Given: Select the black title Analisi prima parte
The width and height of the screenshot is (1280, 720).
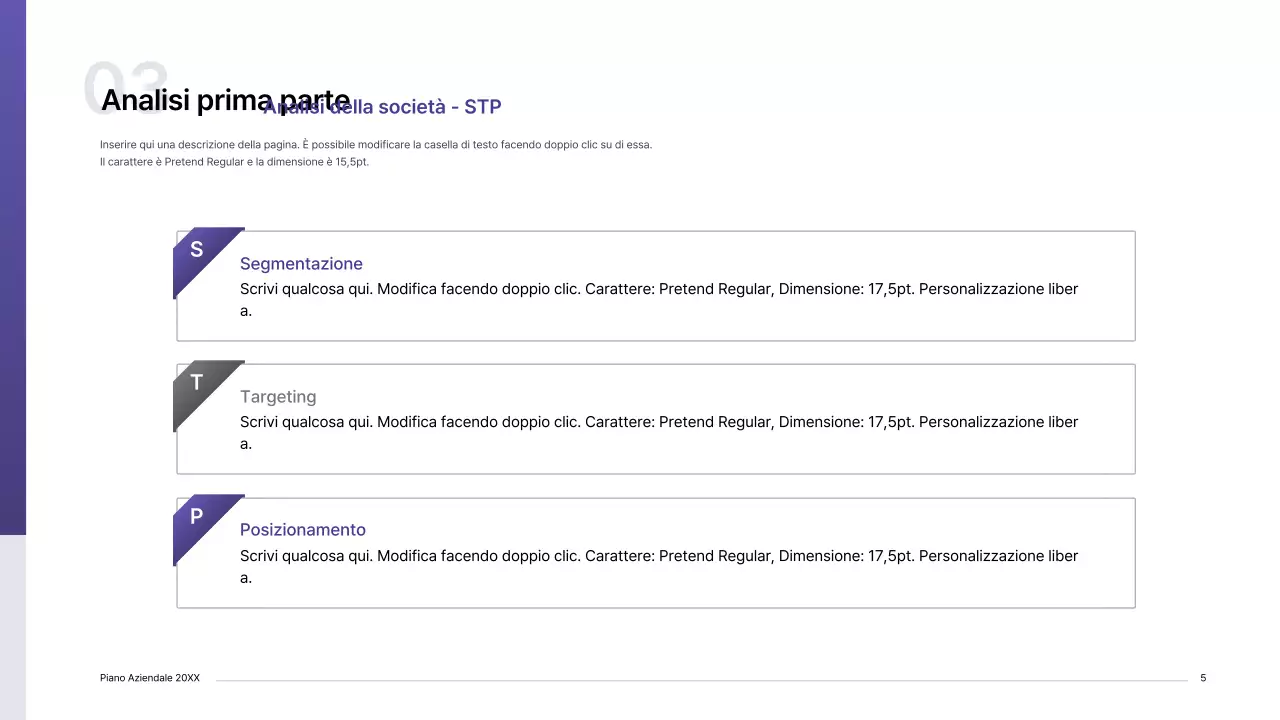Looking at the screenshot, I should 180,101.
